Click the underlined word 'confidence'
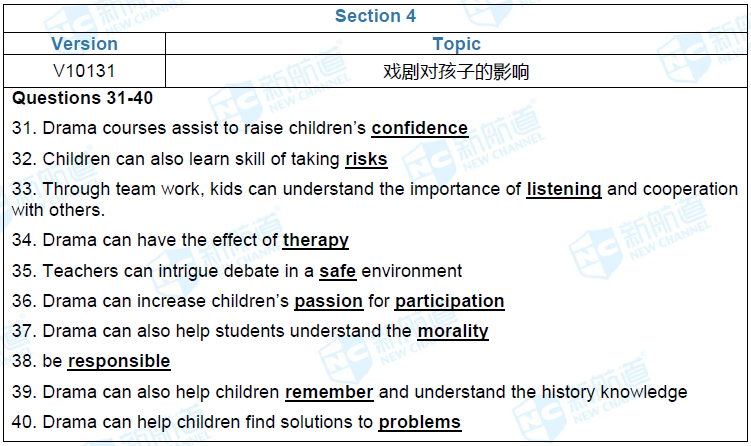751x446 pixels. pos(419,128)
